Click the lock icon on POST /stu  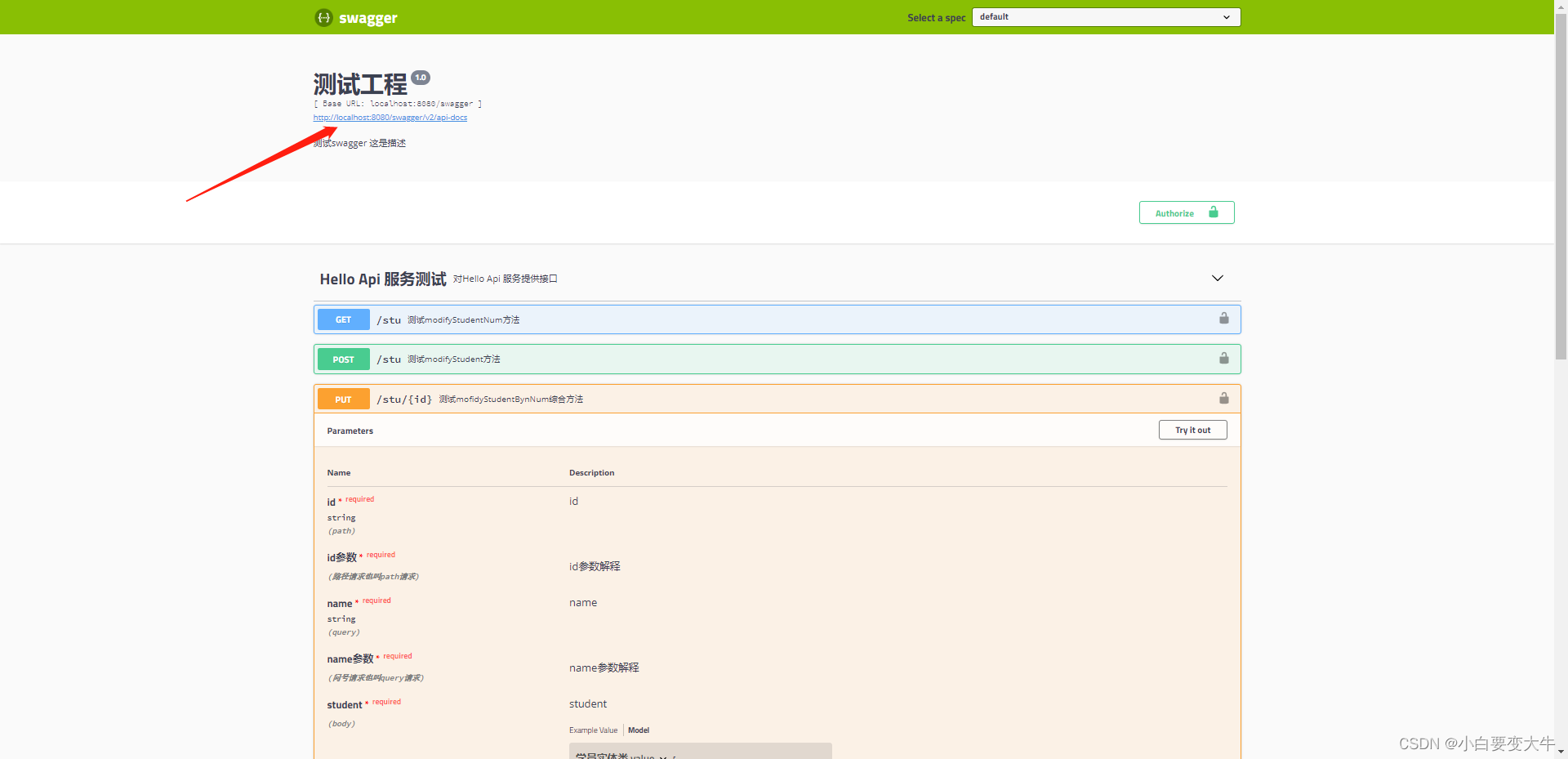click(1224, 358)
